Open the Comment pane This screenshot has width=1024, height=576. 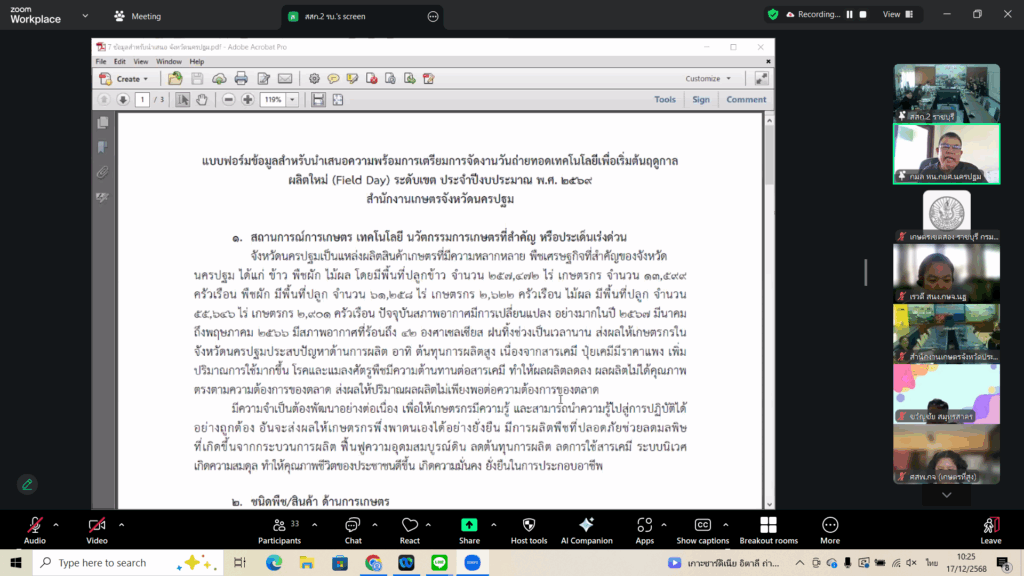[746, 99]
